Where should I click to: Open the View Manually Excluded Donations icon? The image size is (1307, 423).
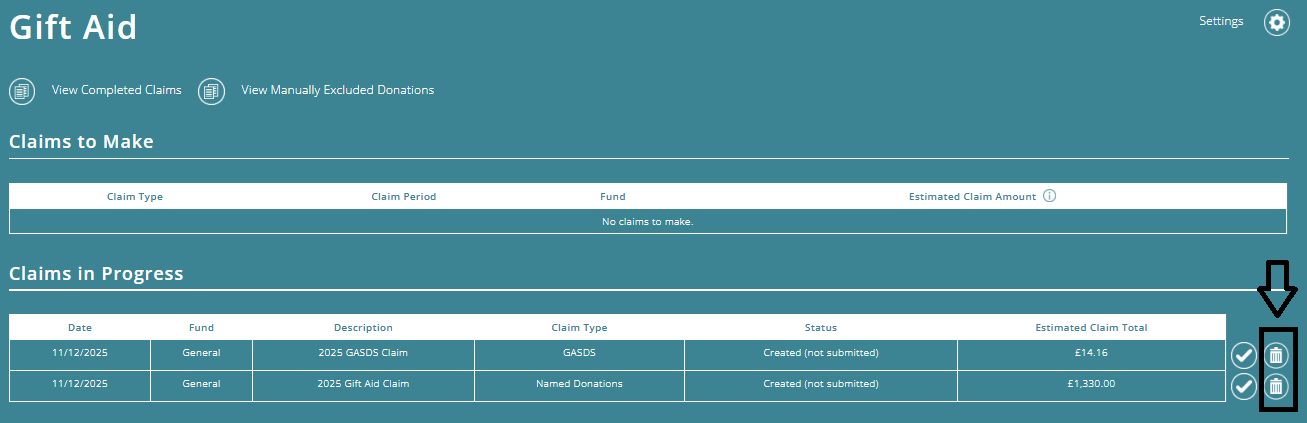click(211, 91)
